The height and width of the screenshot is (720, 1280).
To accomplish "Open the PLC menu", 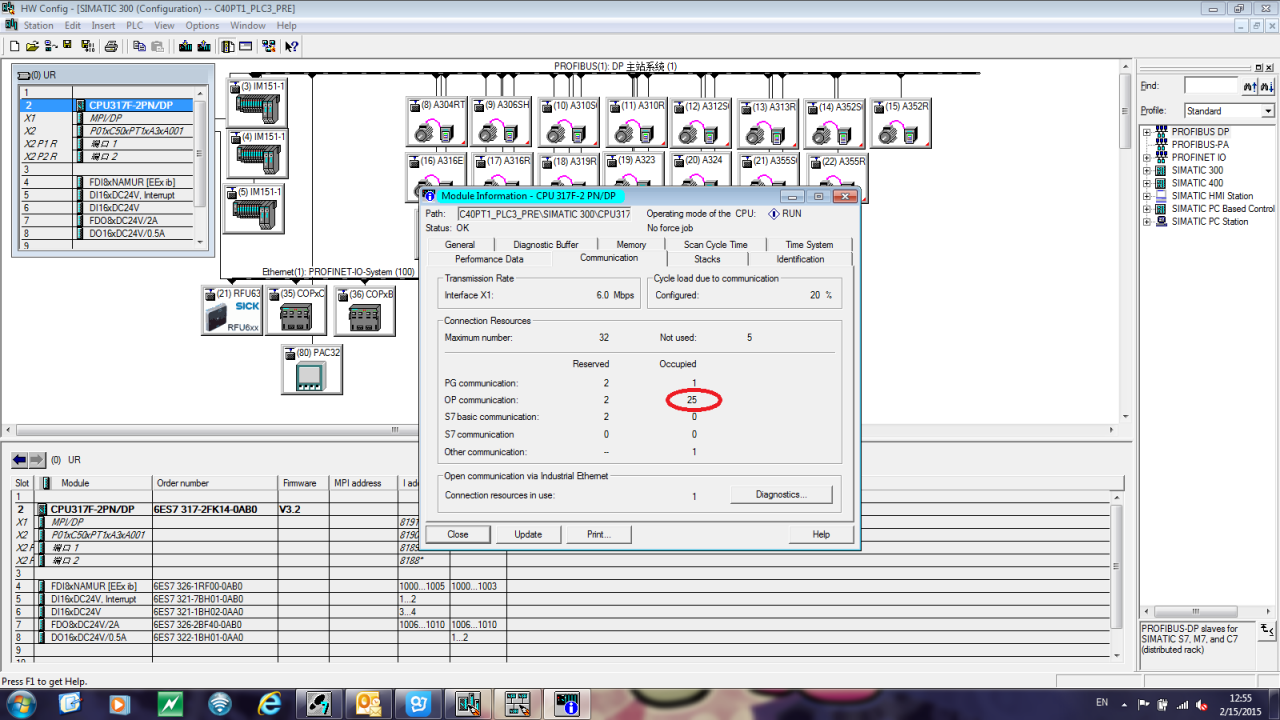I will click(134, 25).
